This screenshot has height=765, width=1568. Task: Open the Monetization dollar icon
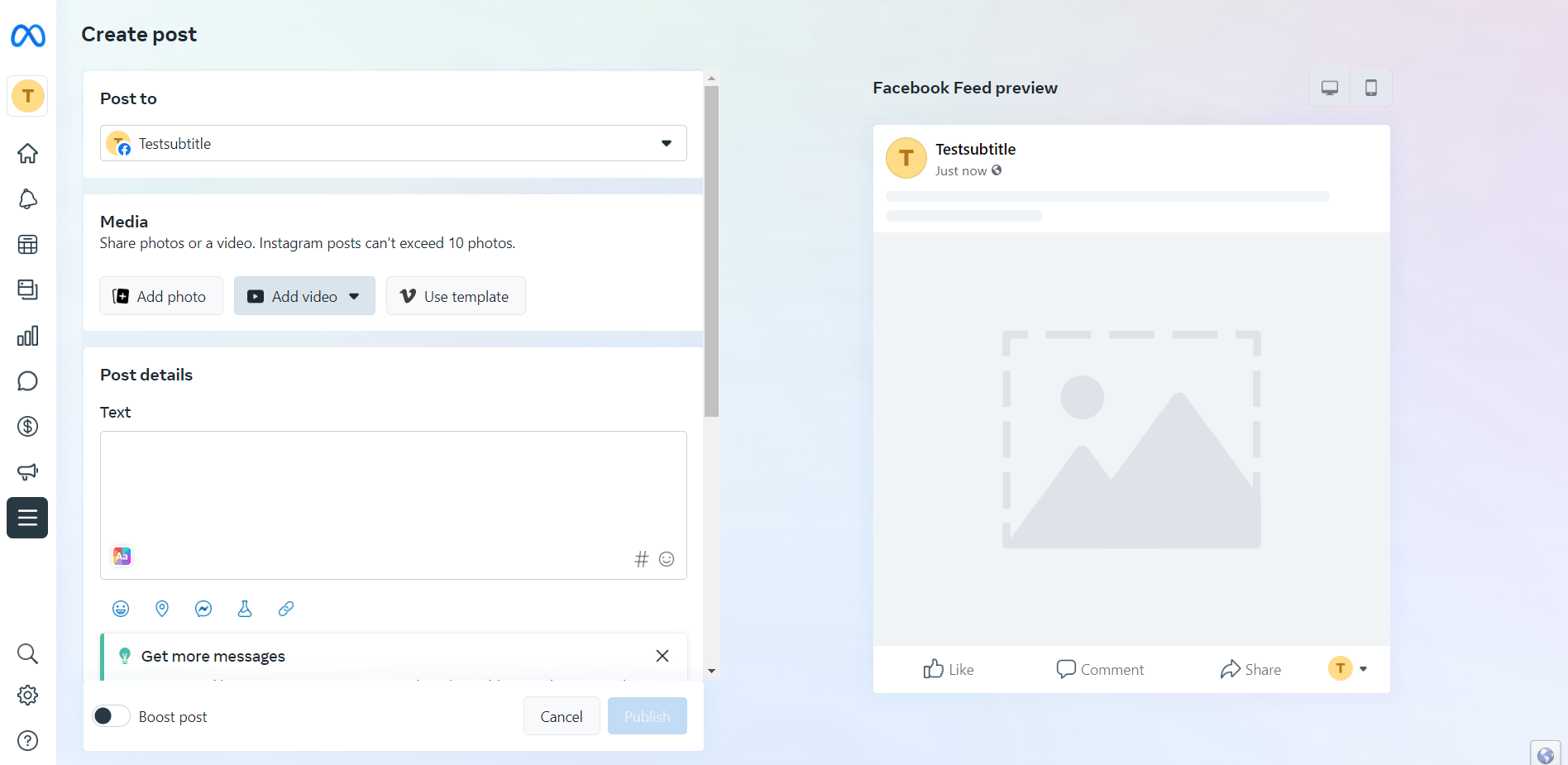(27, 427)
